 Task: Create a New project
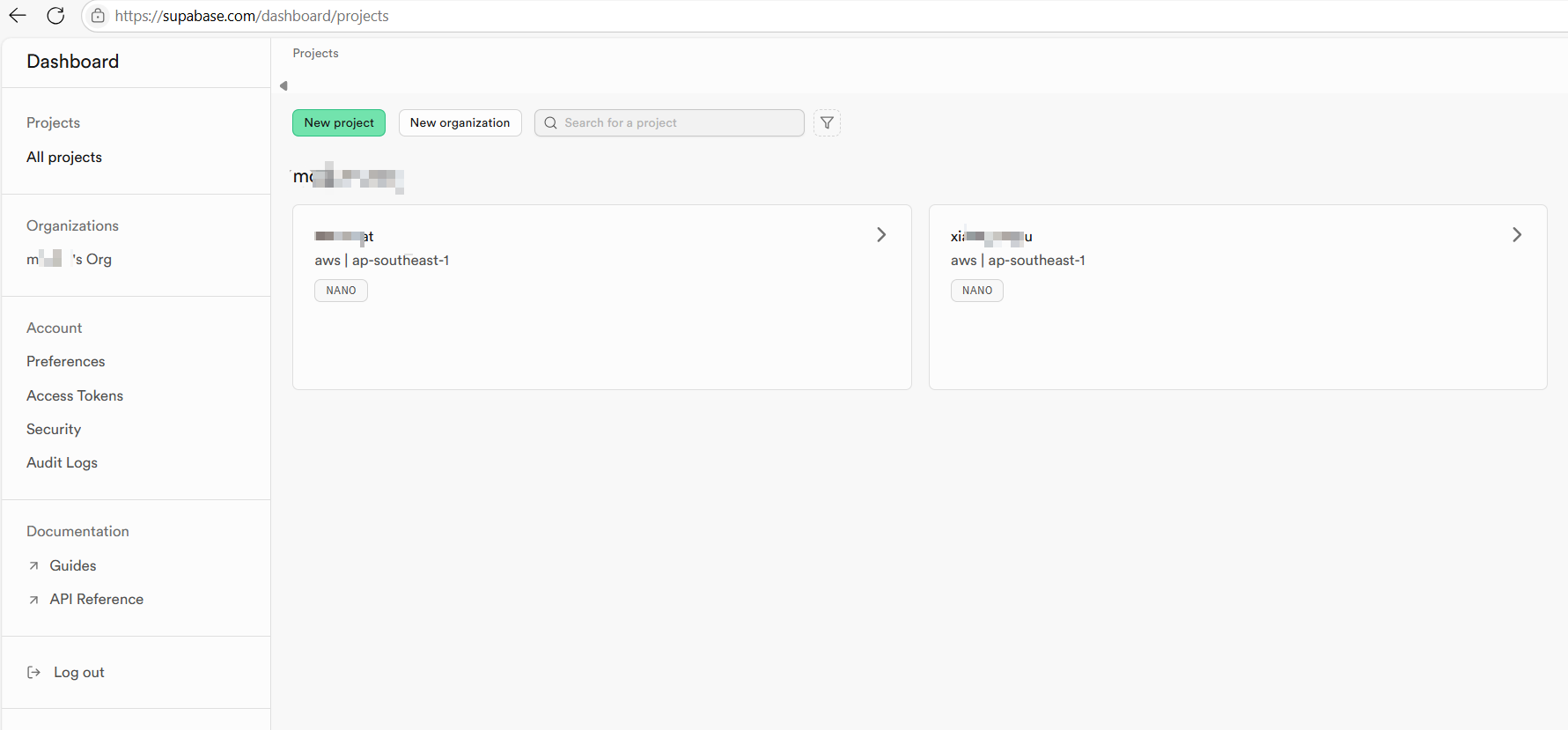coord(339,122)
